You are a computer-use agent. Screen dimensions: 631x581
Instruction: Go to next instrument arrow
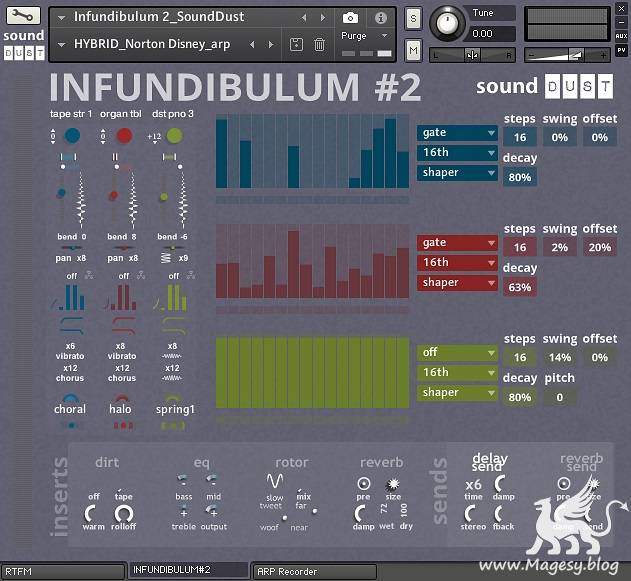coord(323,18)
